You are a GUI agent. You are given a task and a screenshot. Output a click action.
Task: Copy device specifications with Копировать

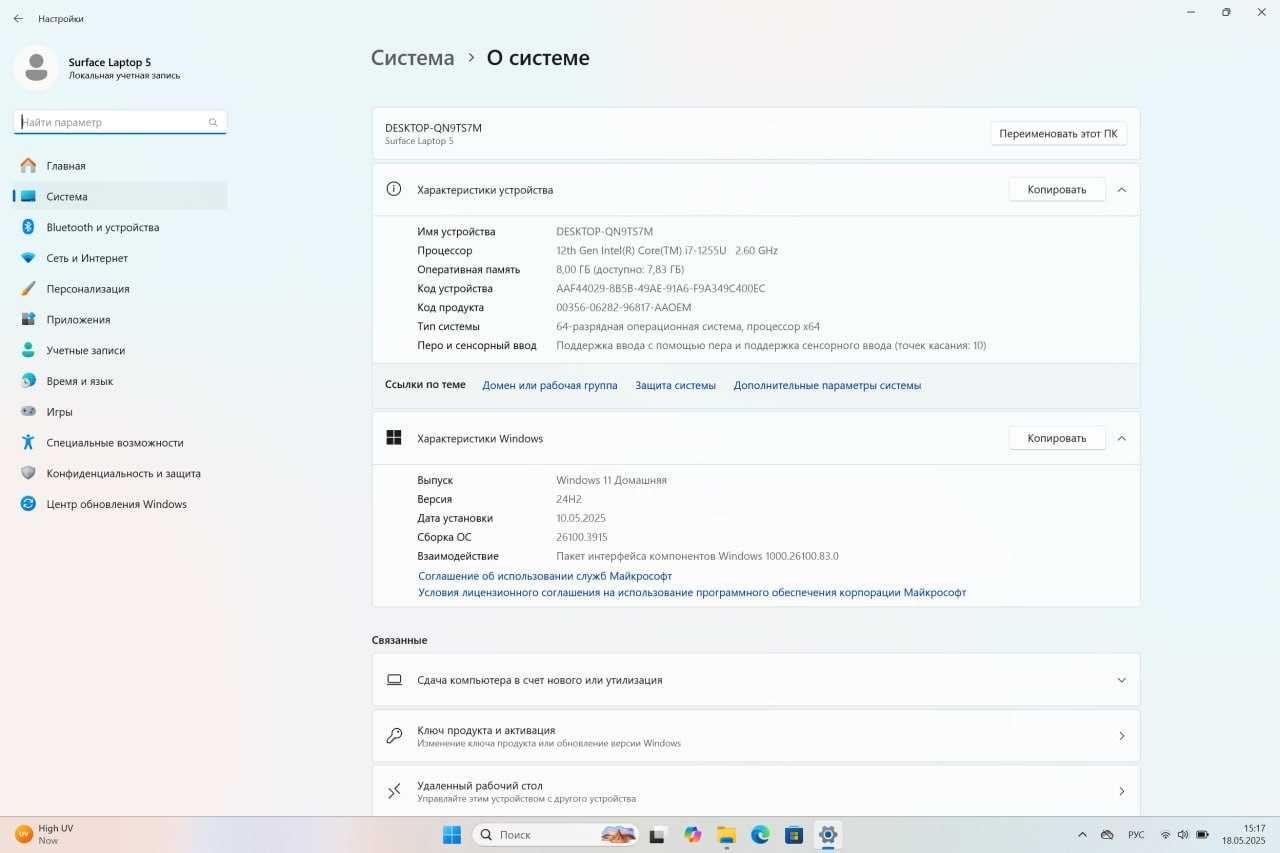tap(1057, 189)
